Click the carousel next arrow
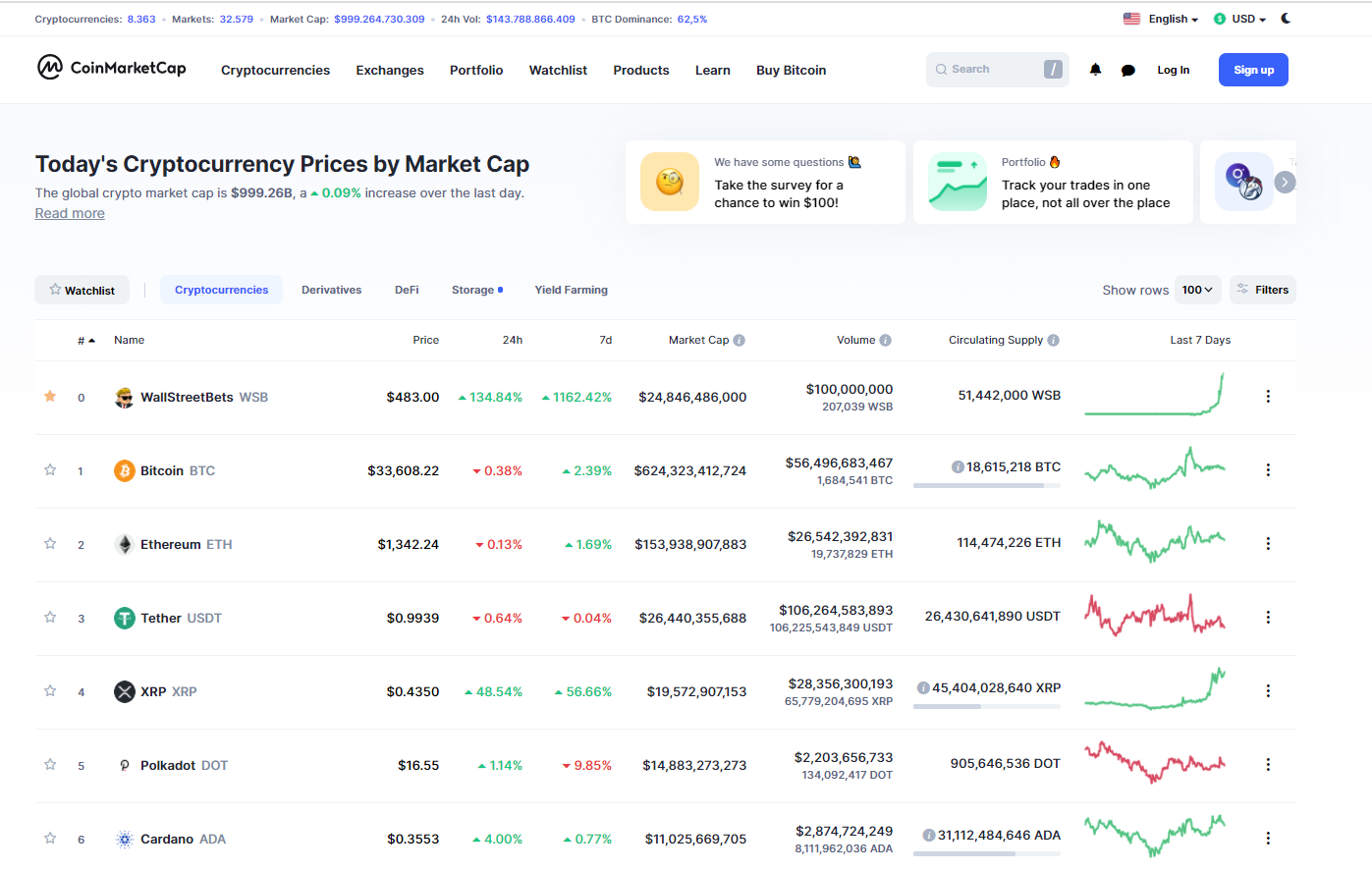Viewport: 1372px width, 872px height. 1285,183
